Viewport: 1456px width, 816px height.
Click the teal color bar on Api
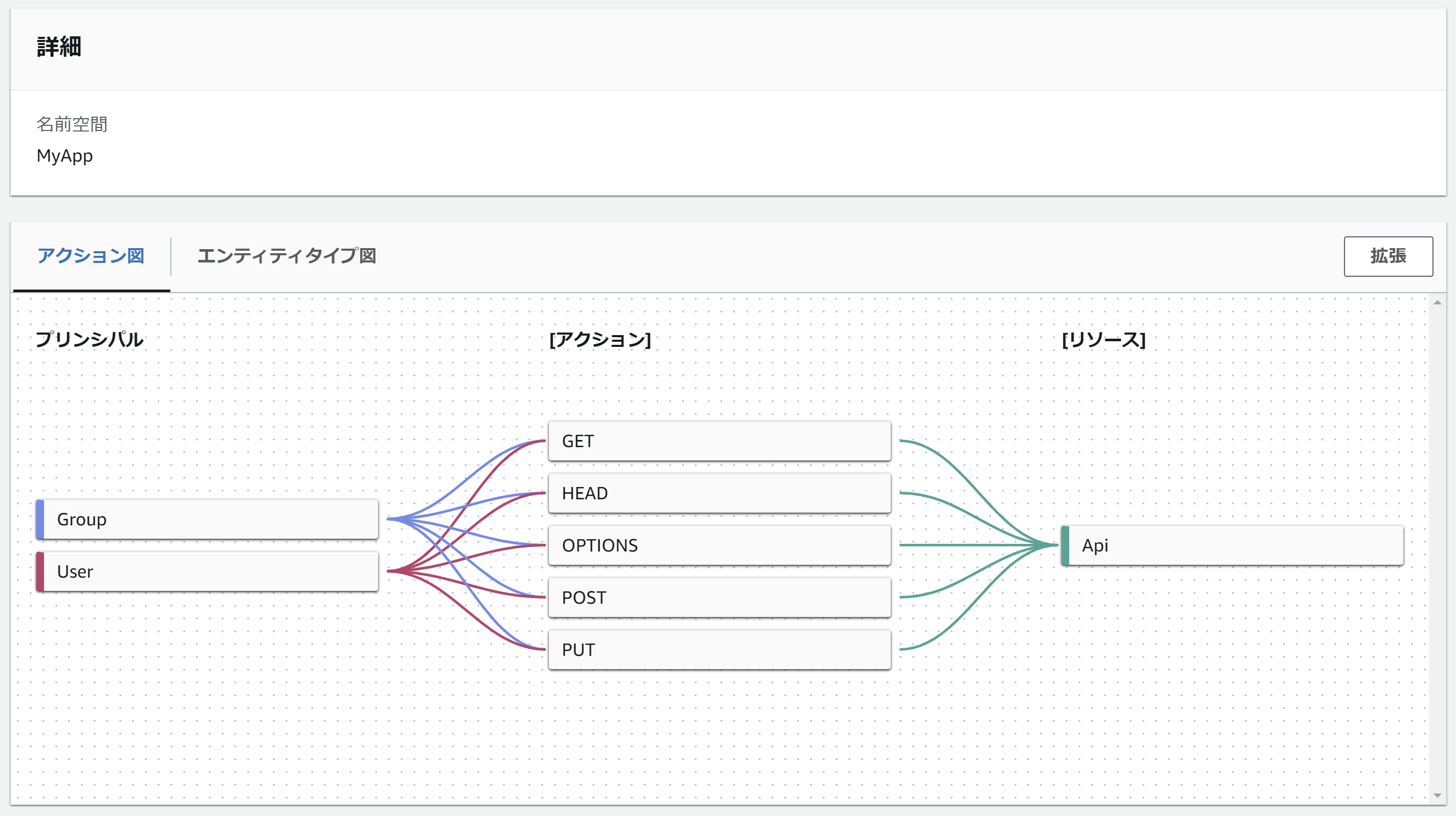[1065, 545]
